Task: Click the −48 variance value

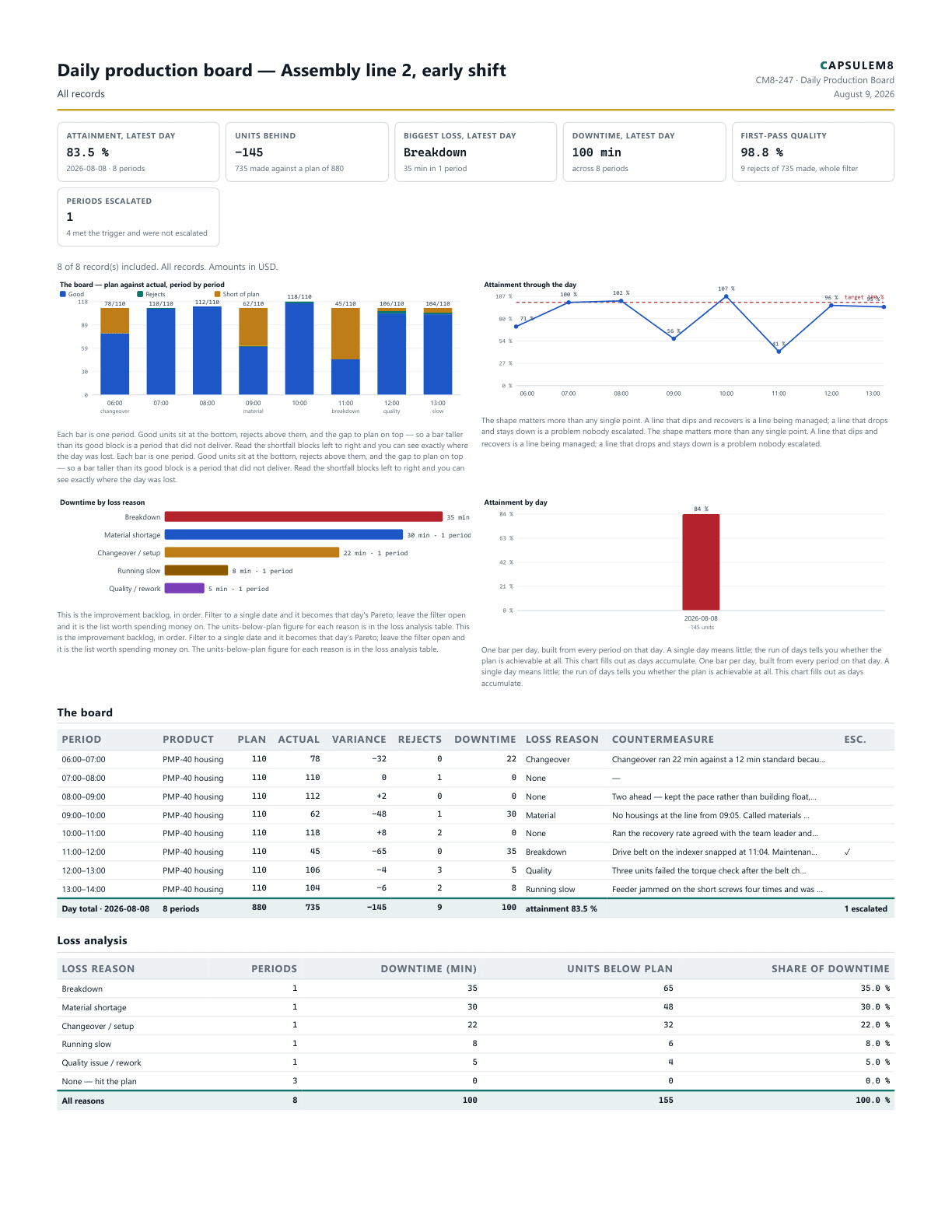Action: click(x=379, y=814)
